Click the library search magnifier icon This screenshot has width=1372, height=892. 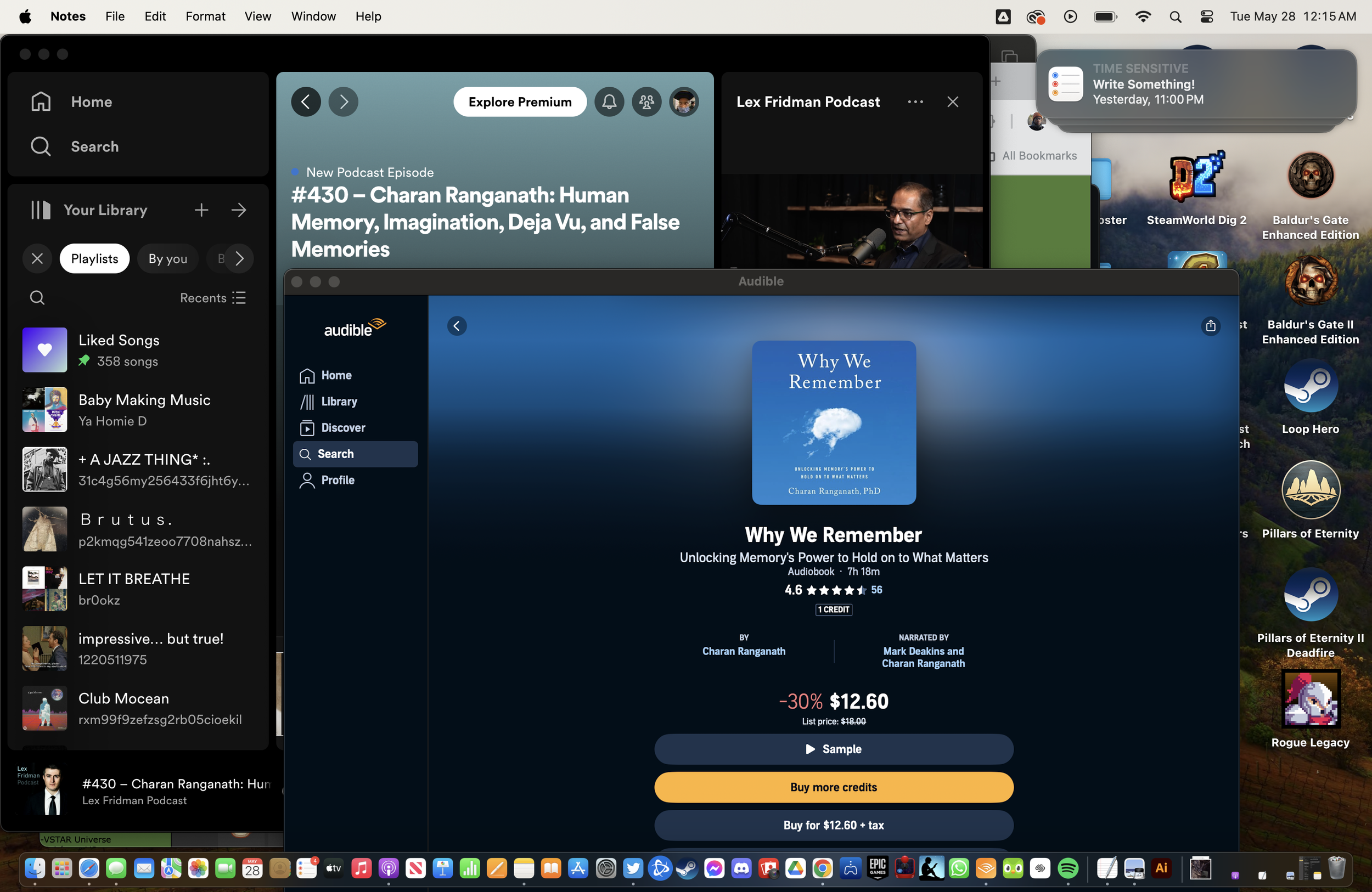click(37, 298)
